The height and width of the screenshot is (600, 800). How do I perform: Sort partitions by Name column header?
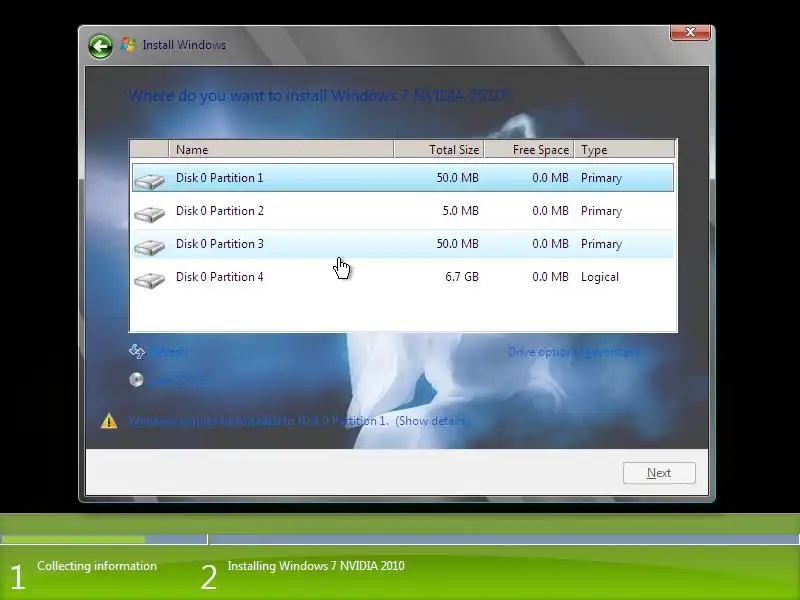tap(281, 149)
